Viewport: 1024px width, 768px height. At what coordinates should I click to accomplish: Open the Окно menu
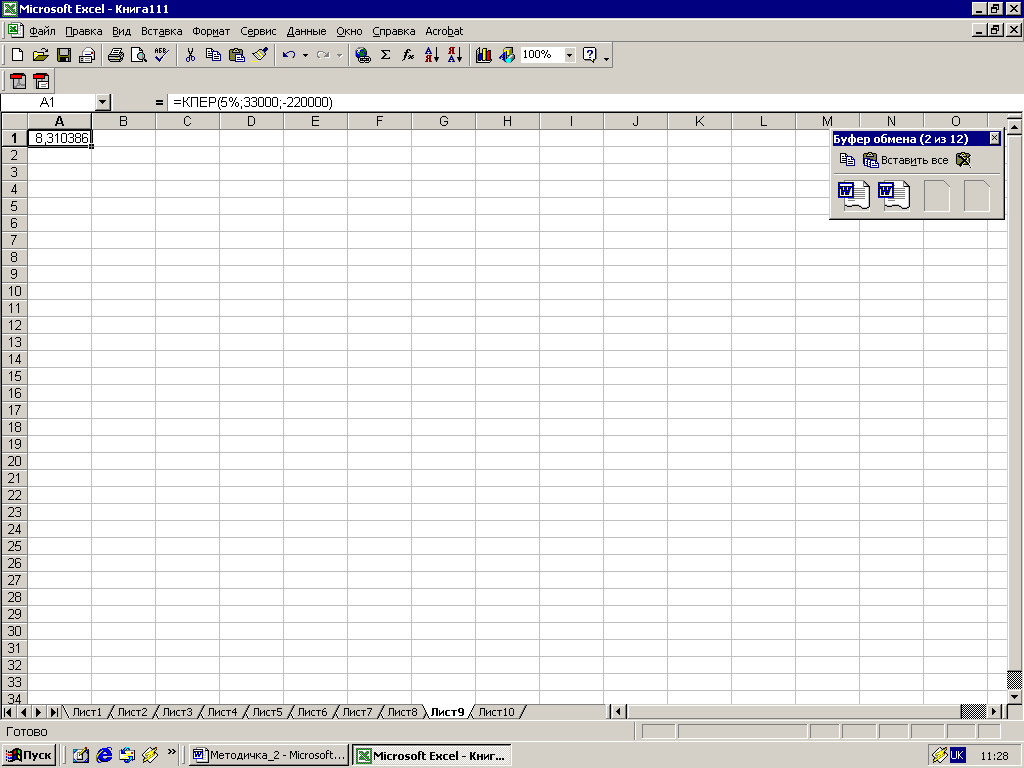pos(349,31)
